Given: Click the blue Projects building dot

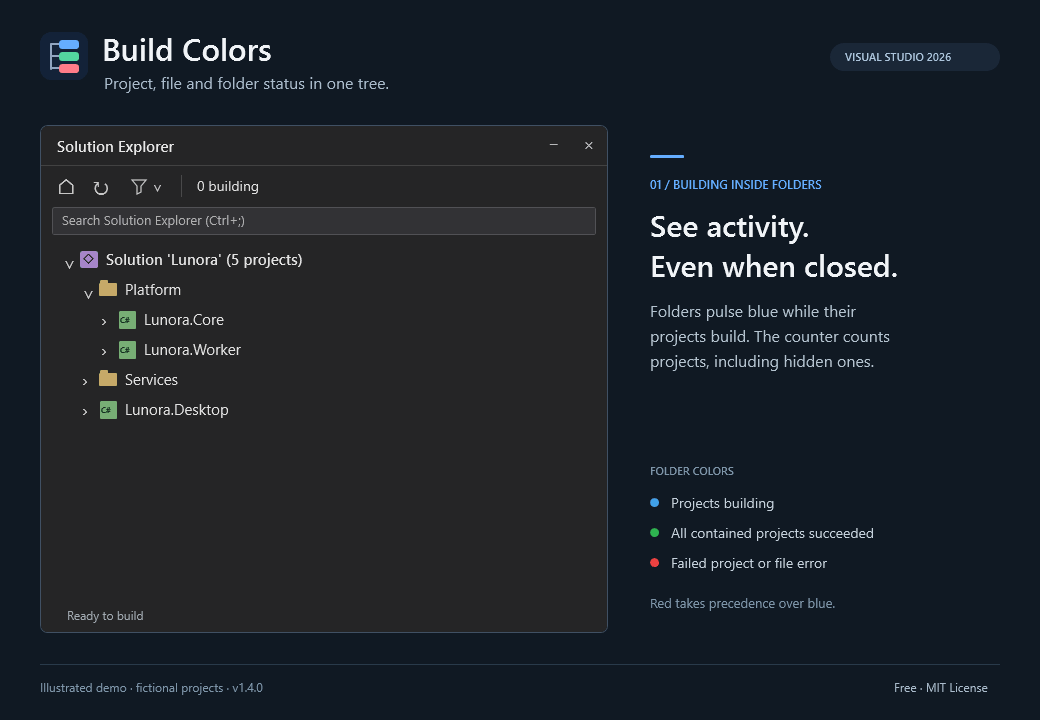Looking at the screenshot, I should [655, 503].
